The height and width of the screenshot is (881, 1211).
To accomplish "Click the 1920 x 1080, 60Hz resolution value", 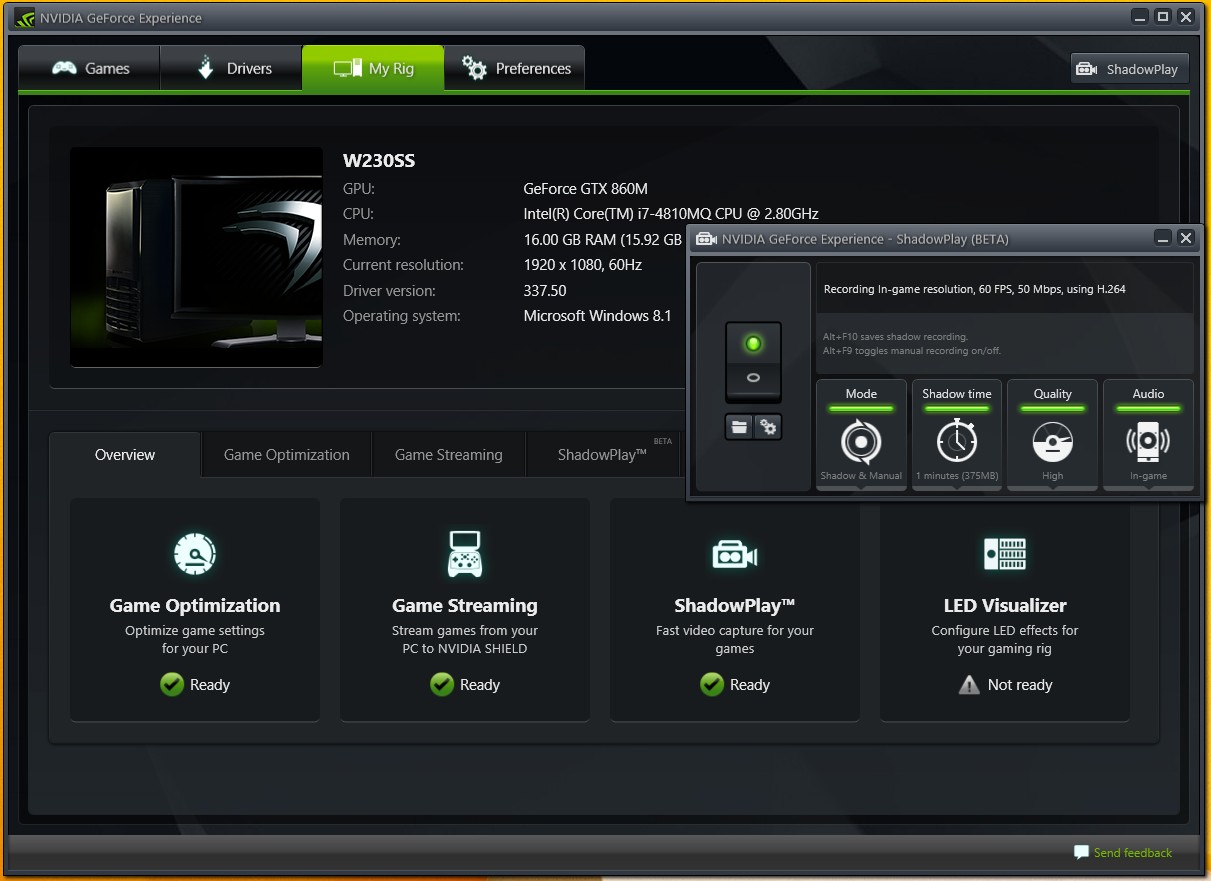I will tap(583, 265).
